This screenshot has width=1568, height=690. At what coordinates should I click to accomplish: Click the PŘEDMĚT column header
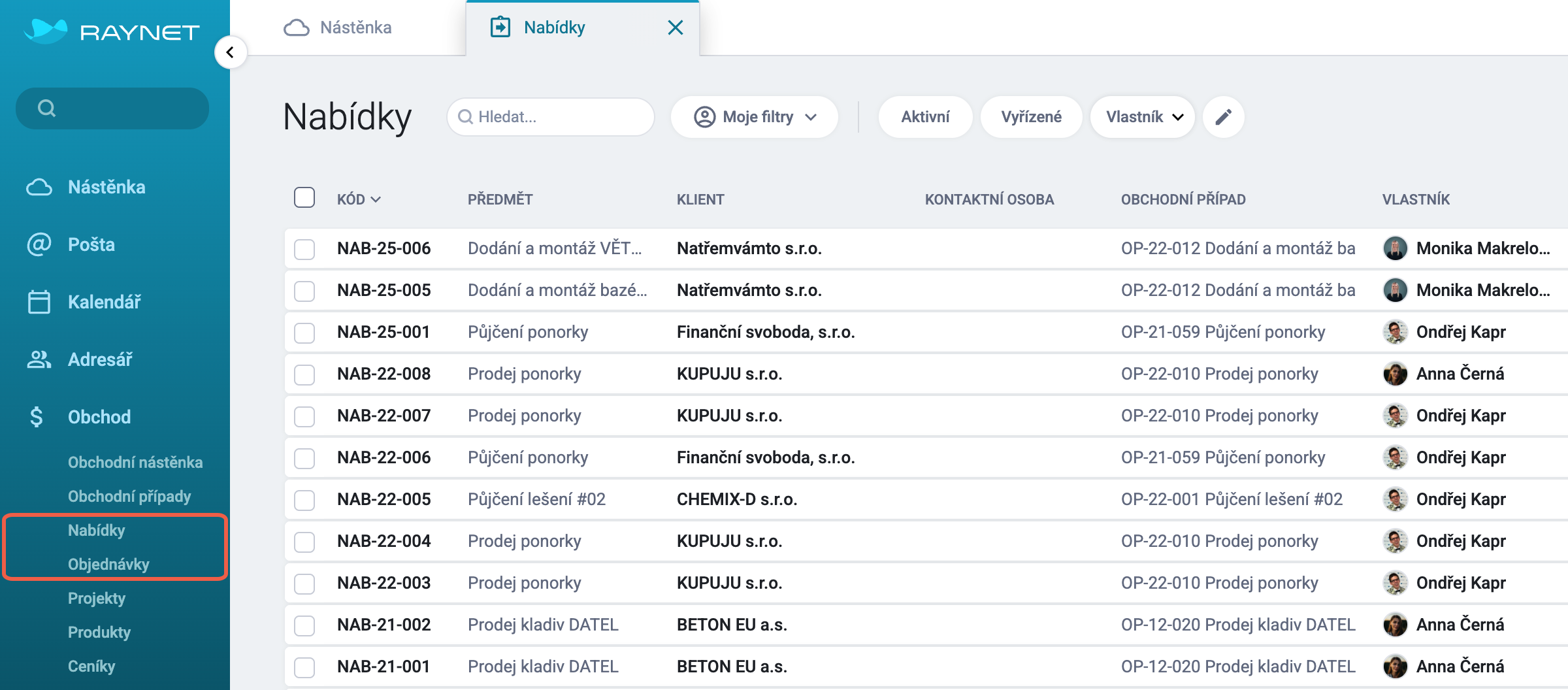[x=500, y=199]
